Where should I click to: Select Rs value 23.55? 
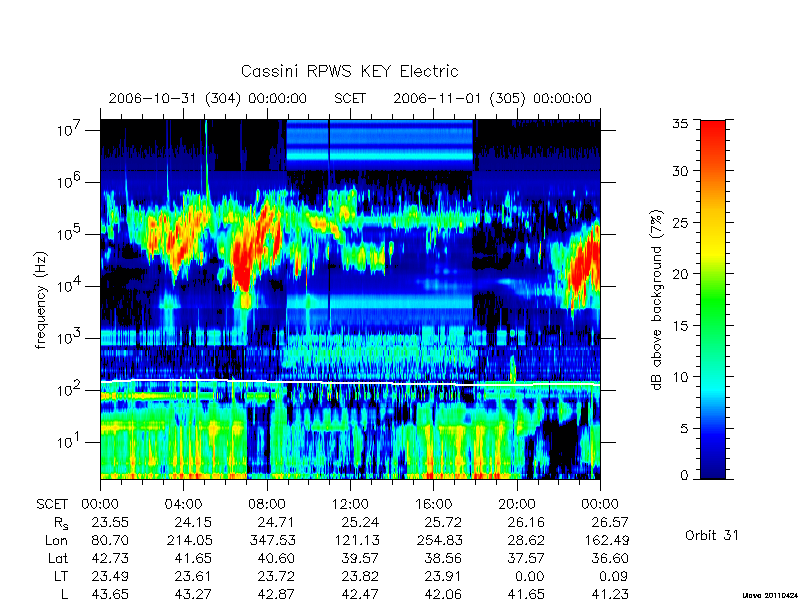(110, 522)
